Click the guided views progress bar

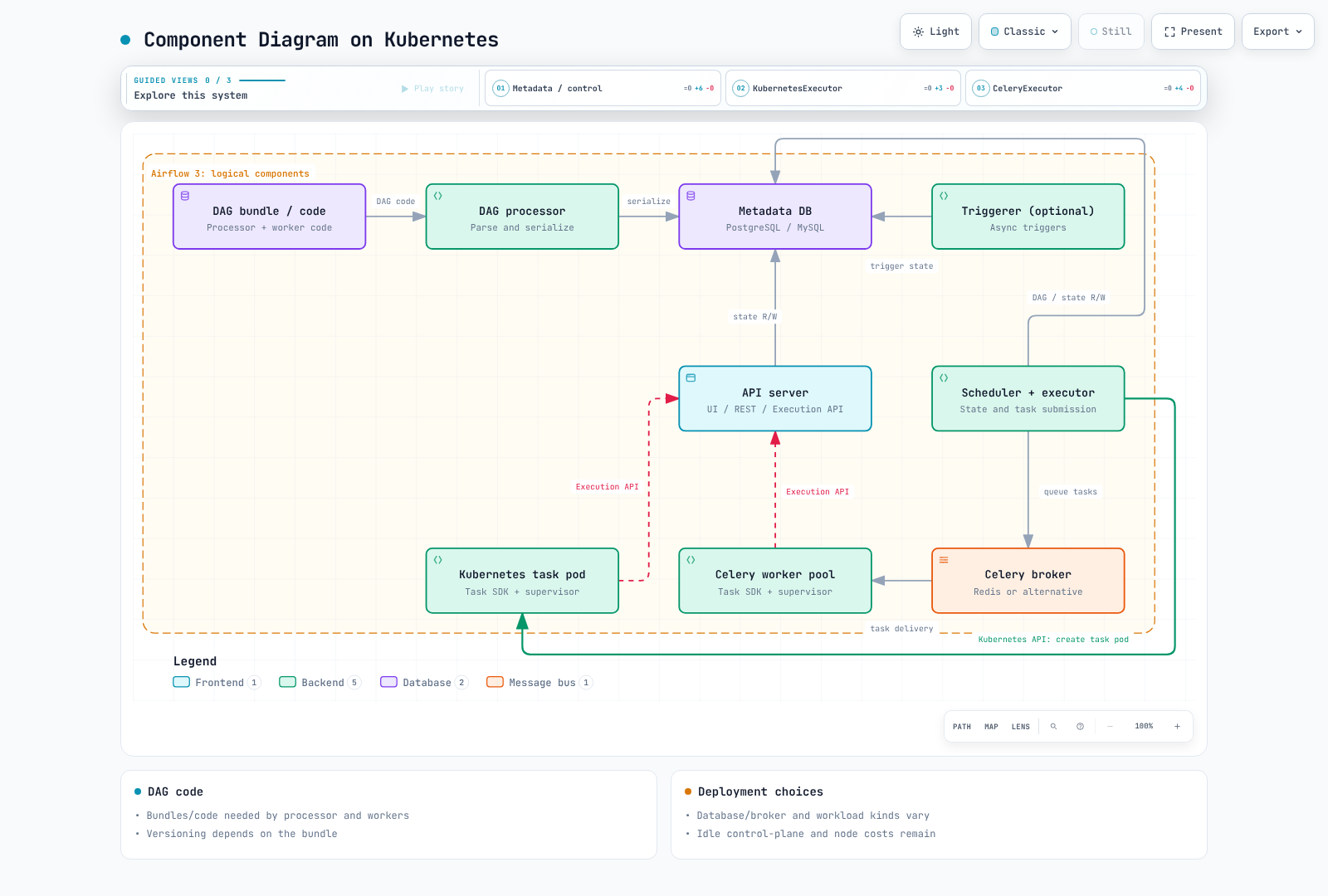pos(262,80)
